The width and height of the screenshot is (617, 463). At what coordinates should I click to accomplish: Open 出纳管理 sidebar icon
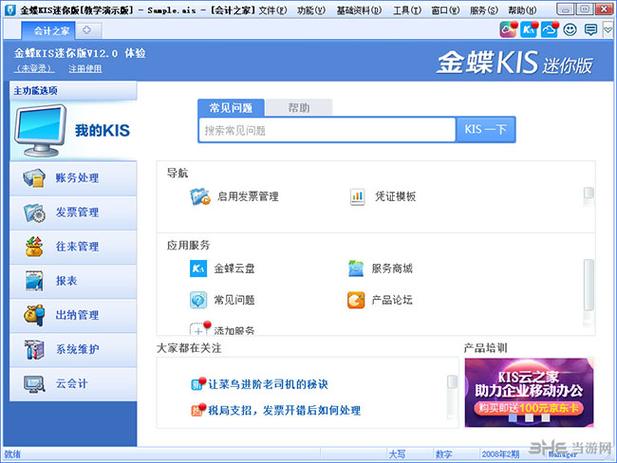point(34,315)
